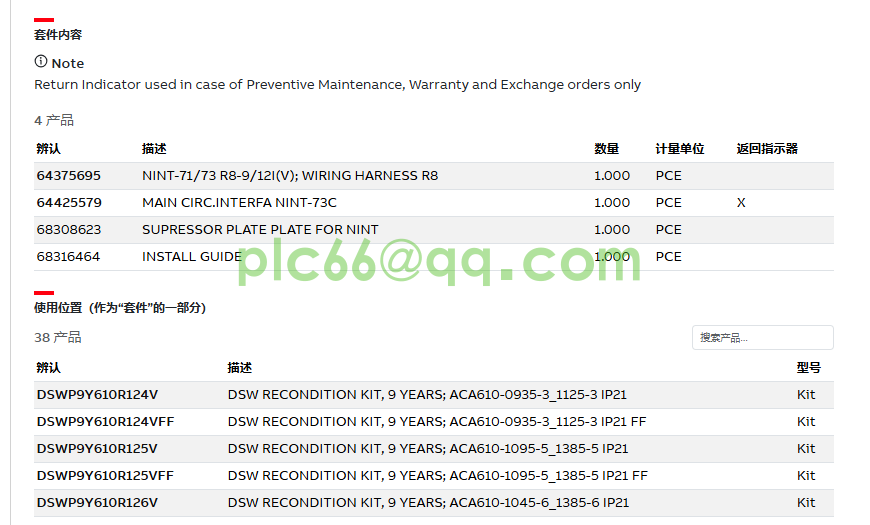The height and width of the screenshot is (525, 870).
Task: Open kit DSWP9Y610R125V
Action: coord(97,448)
